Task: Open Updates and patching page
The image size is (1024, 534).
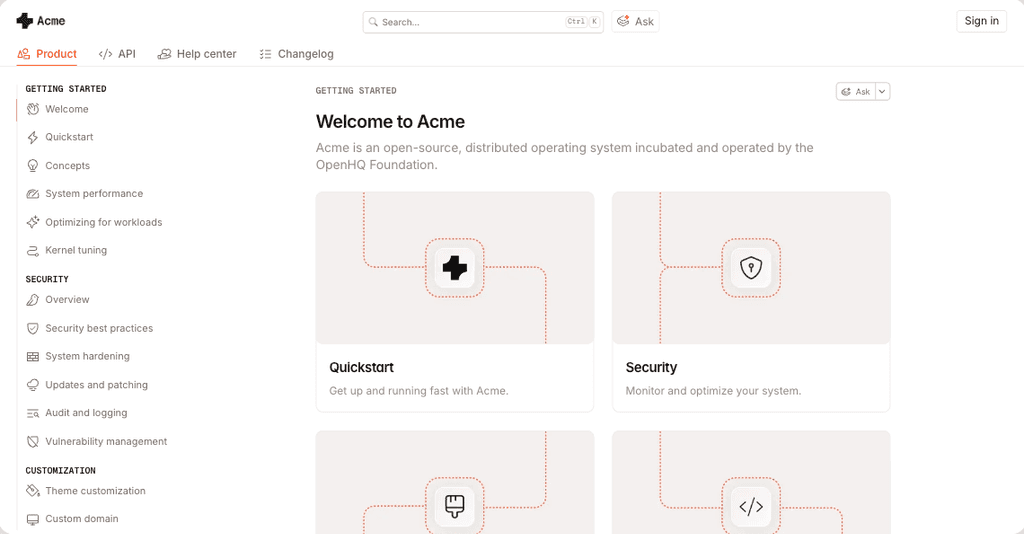Action: click(x=97, y=385)
